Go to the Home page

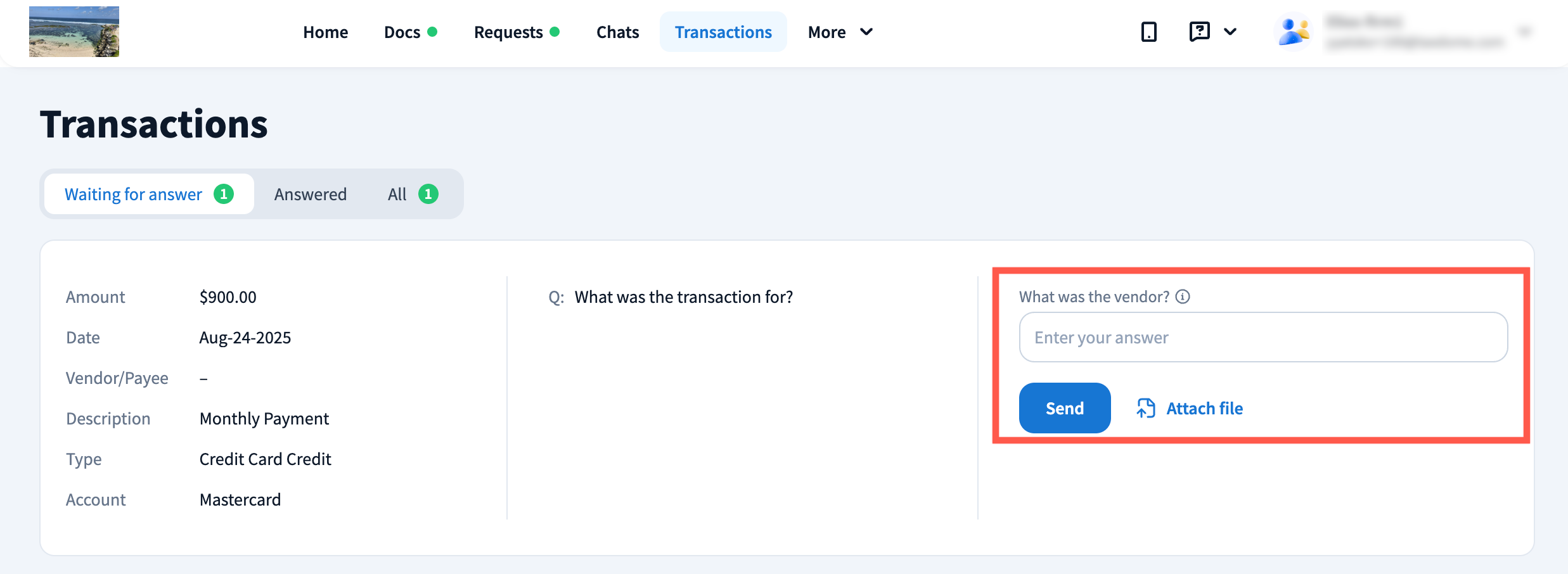click(325, 32)
